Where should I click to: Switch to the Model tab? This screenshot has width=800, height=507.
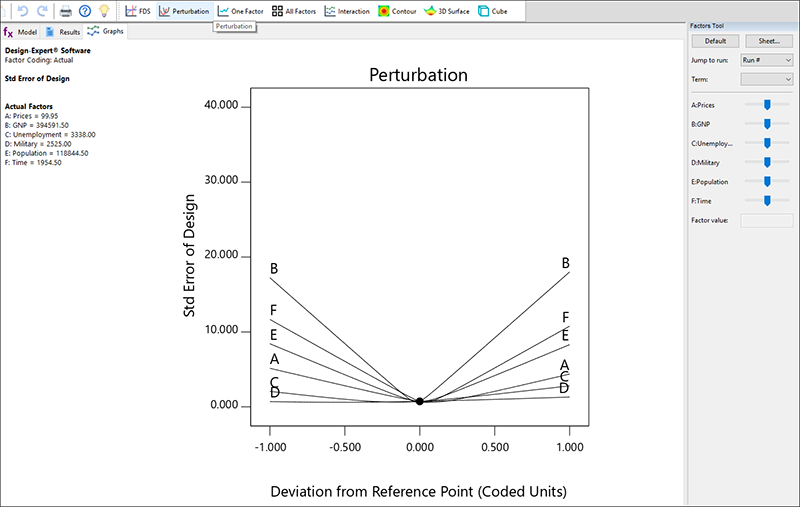click(21, 32)
